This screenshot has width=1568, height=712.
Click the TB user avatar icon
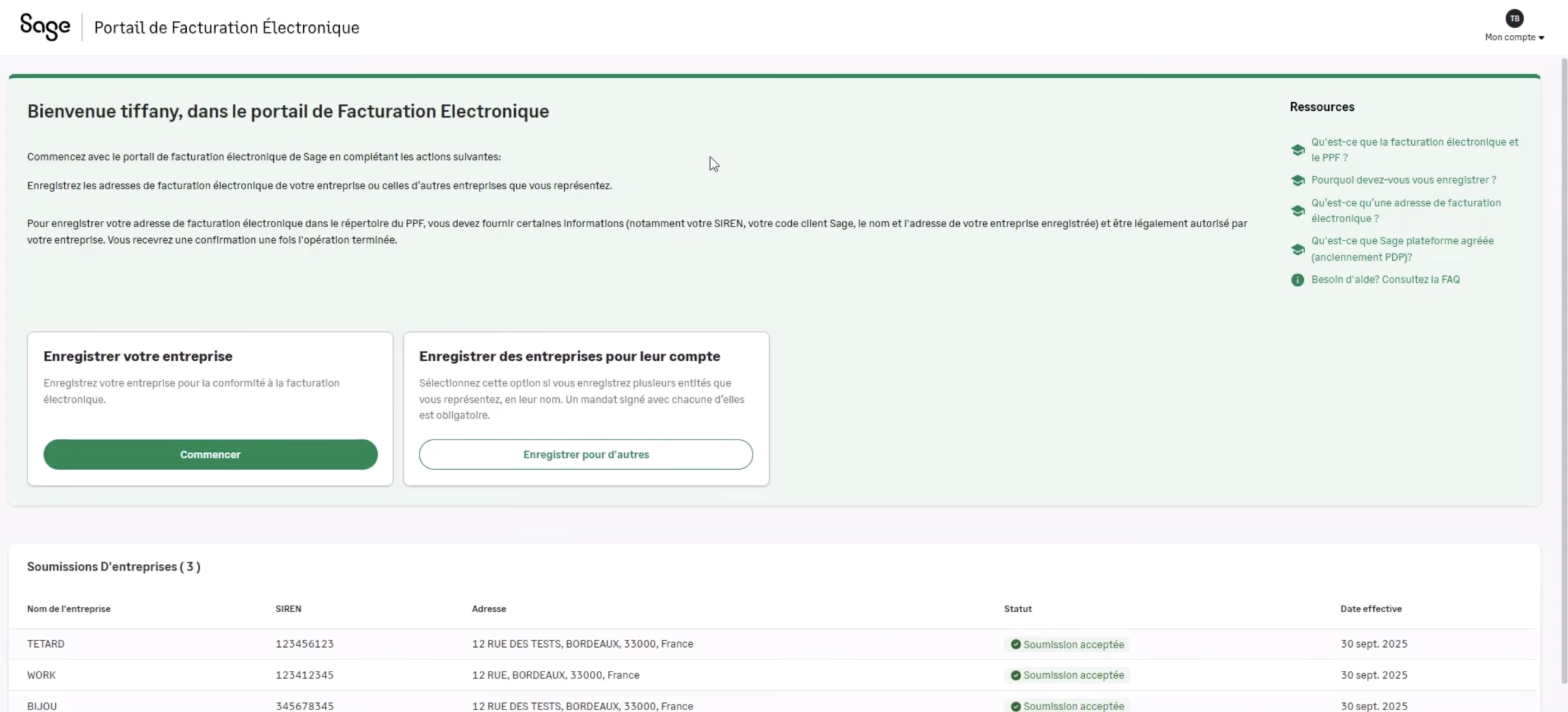[1514, 18]
